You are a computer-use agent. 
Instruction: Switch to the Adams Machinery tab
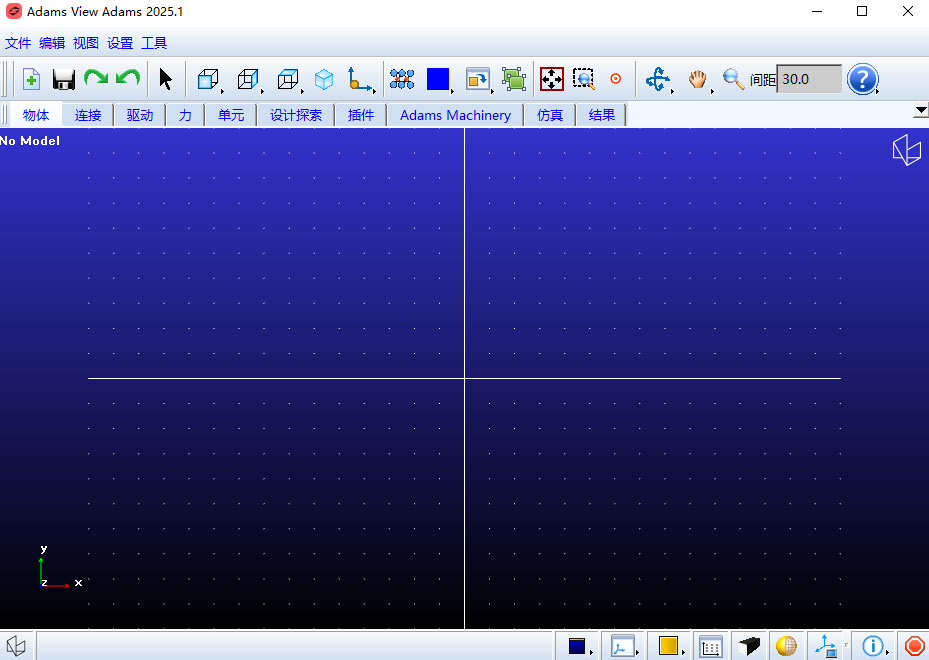click(455, 115)
